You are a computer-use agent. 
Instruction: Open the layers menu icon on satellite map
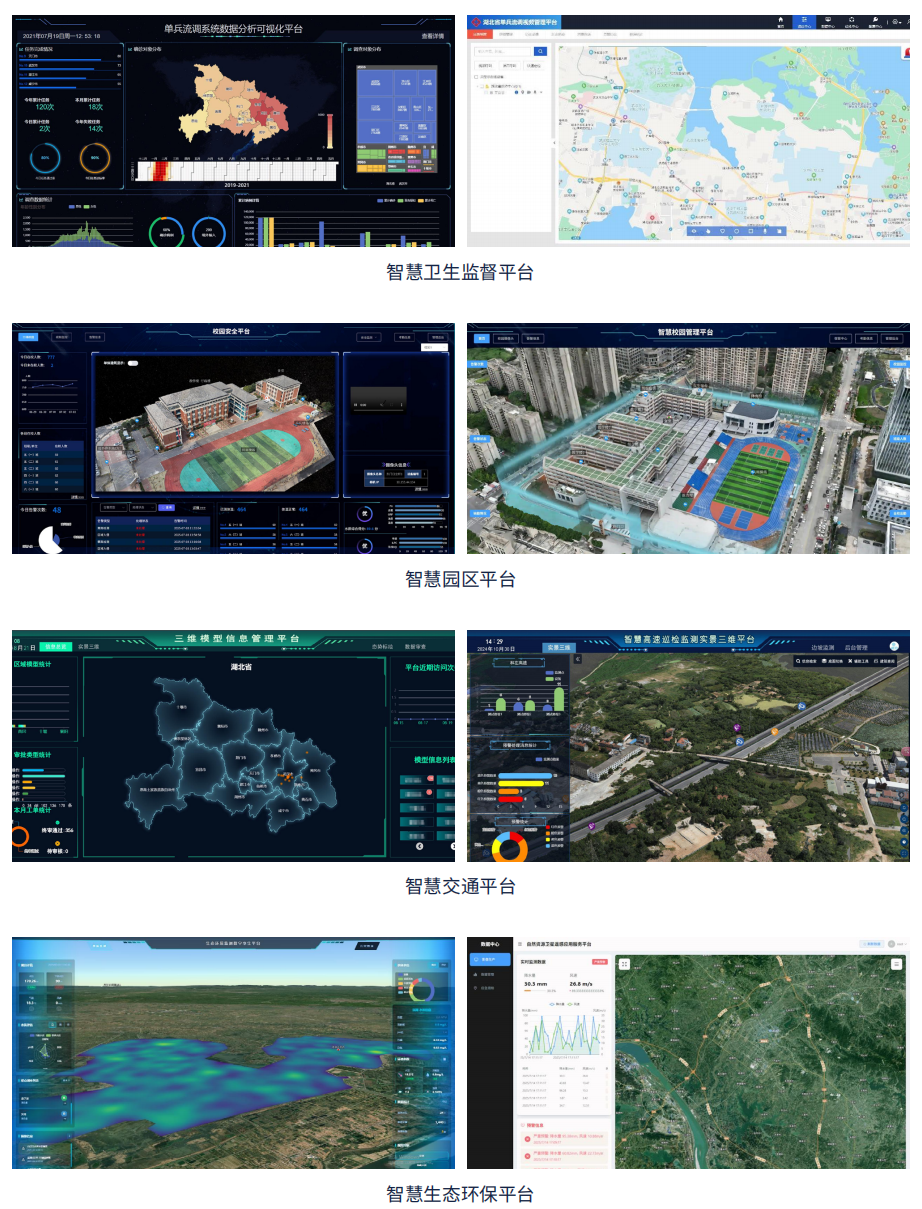click(x=896, y=964)
